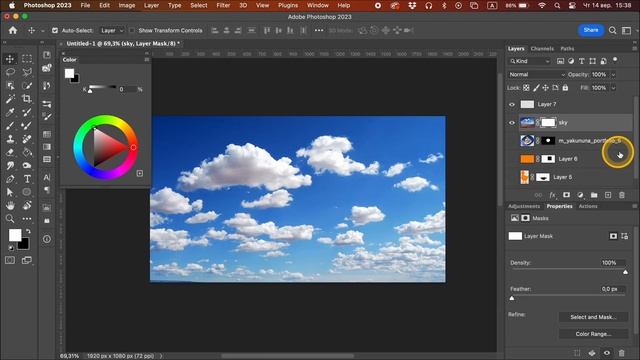Open Move tool preset picker arrow

click(x=42, y=31)
